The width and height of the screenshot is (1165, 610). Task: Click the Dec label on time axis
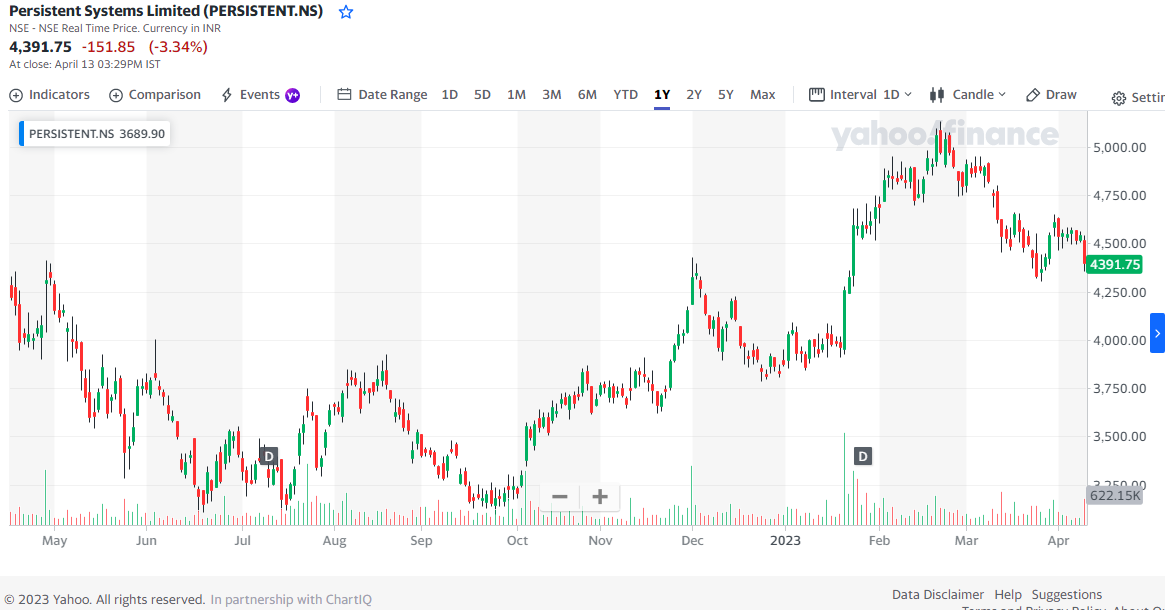[x=692, y=540]
